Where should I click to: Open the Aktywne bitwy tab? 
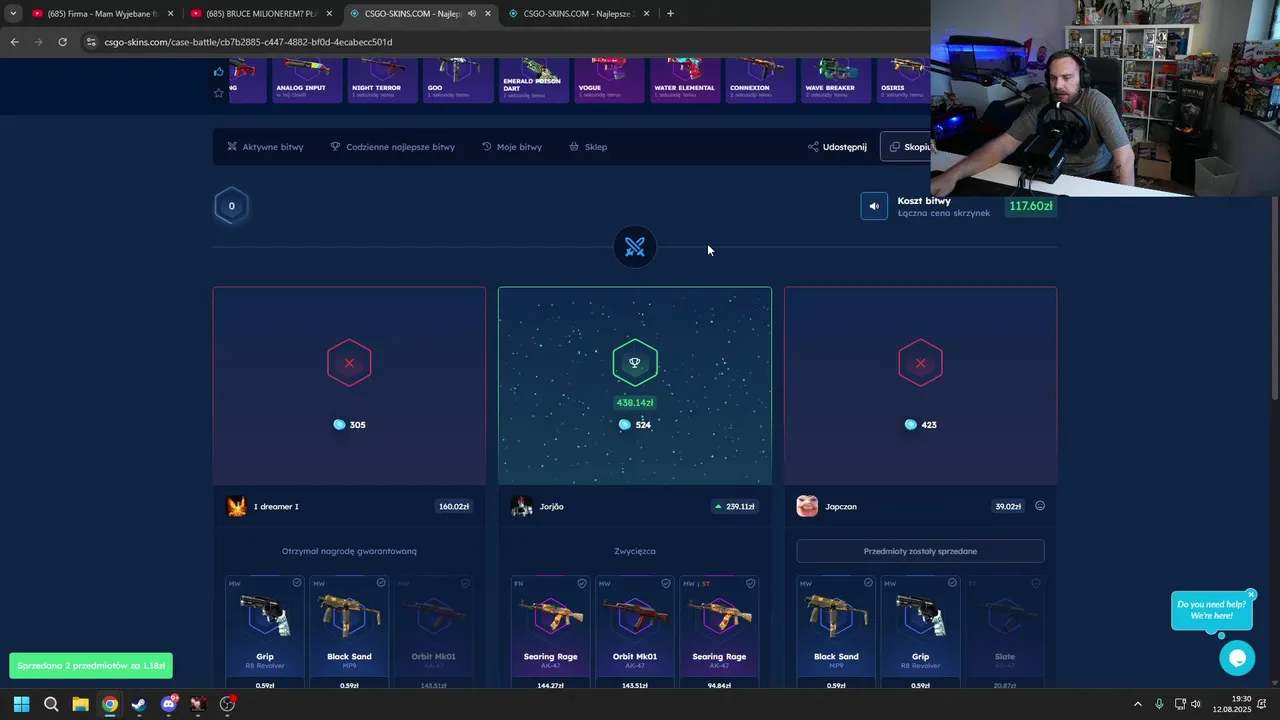265,147
